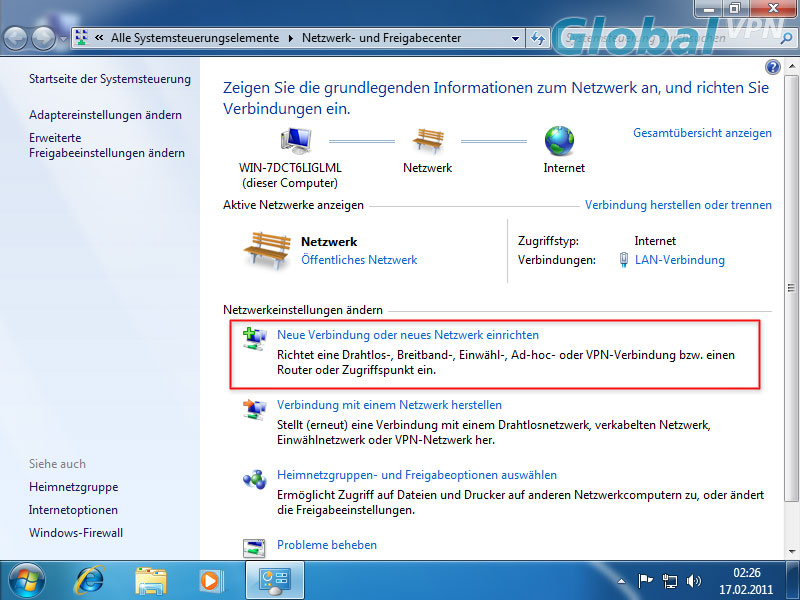The image size is (800, 600).
Task: Open Windows Media Player from the taskbar
Action: [209, 579]
